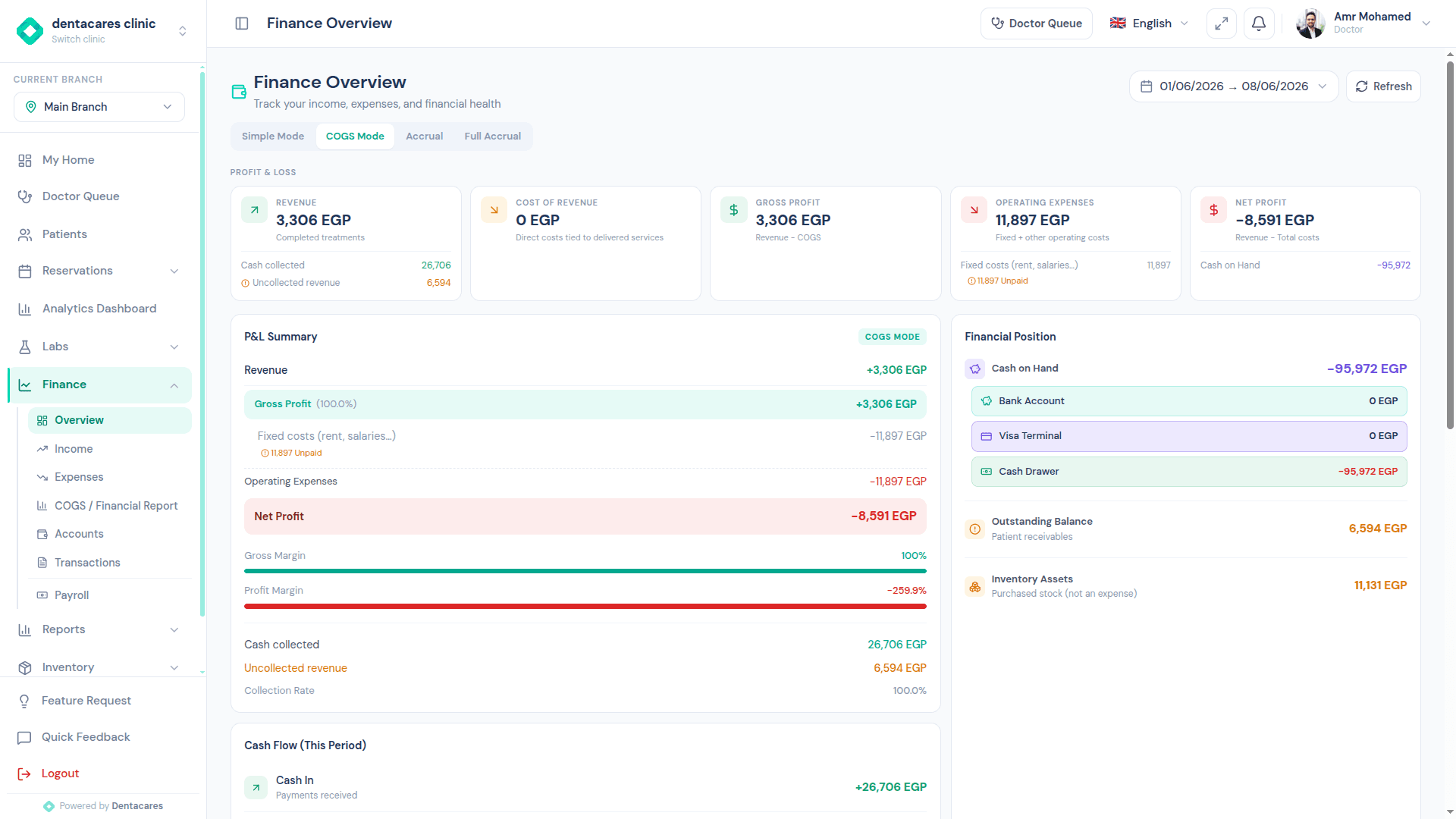The height and width of the screenshot is (819, 1456).
Task: Expand the Reservations menu
Action: (174, 271)
